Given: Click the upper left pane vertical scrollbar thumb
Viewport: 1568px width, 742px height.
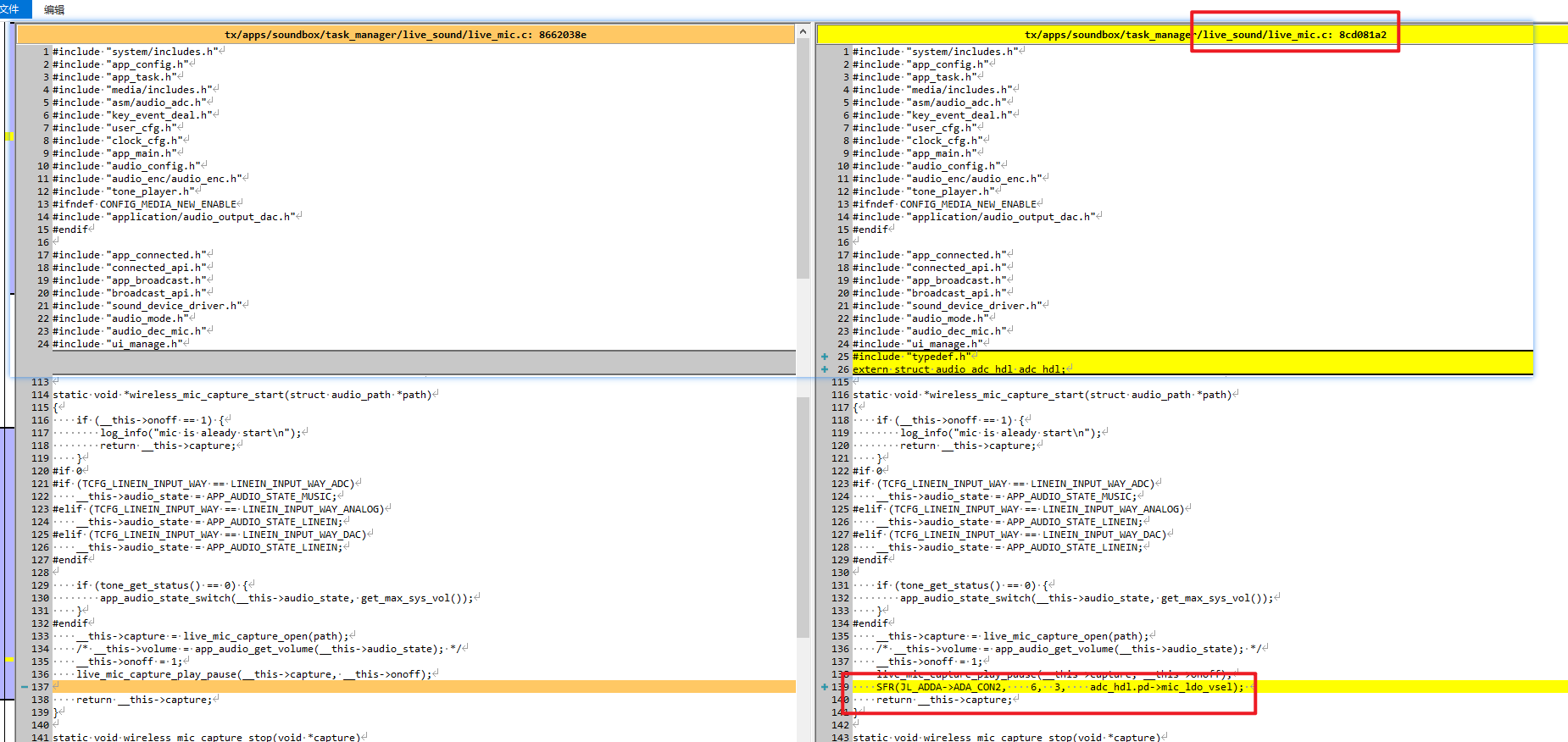Looking at the screenshot, I should (x=803, y=159).
